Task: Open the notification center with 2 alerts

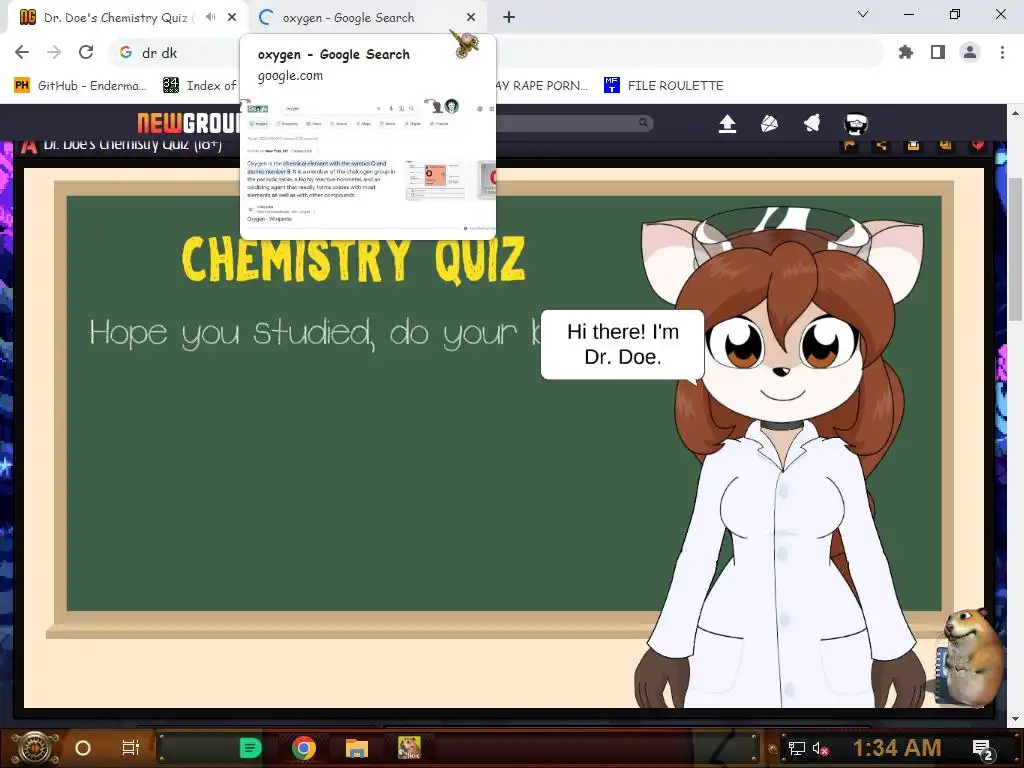Action: tap(983, 749)
